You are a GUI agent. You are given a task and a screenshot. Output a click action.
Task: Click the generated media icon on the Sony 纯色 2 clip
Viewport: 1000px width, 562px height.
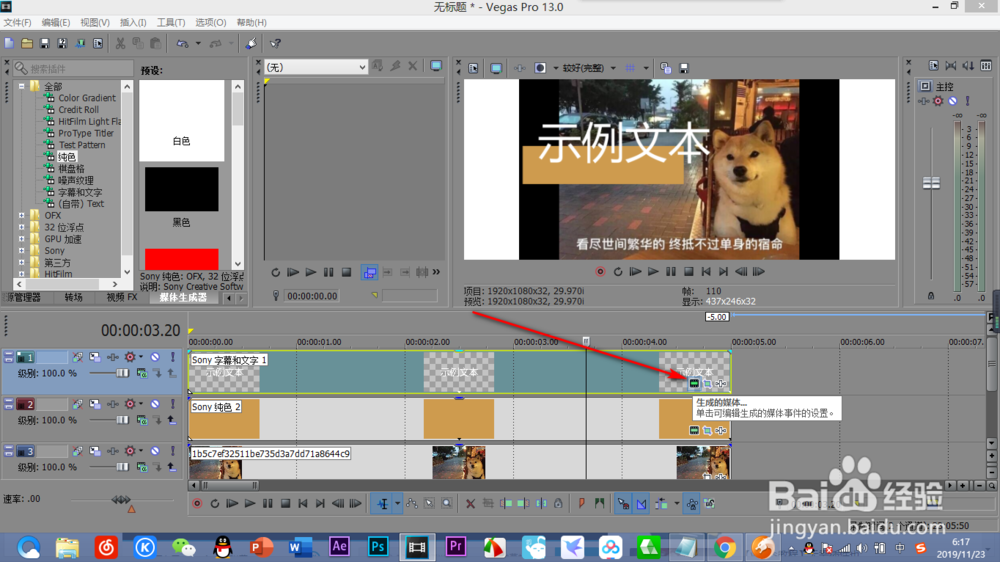click(x=694, y=431)
